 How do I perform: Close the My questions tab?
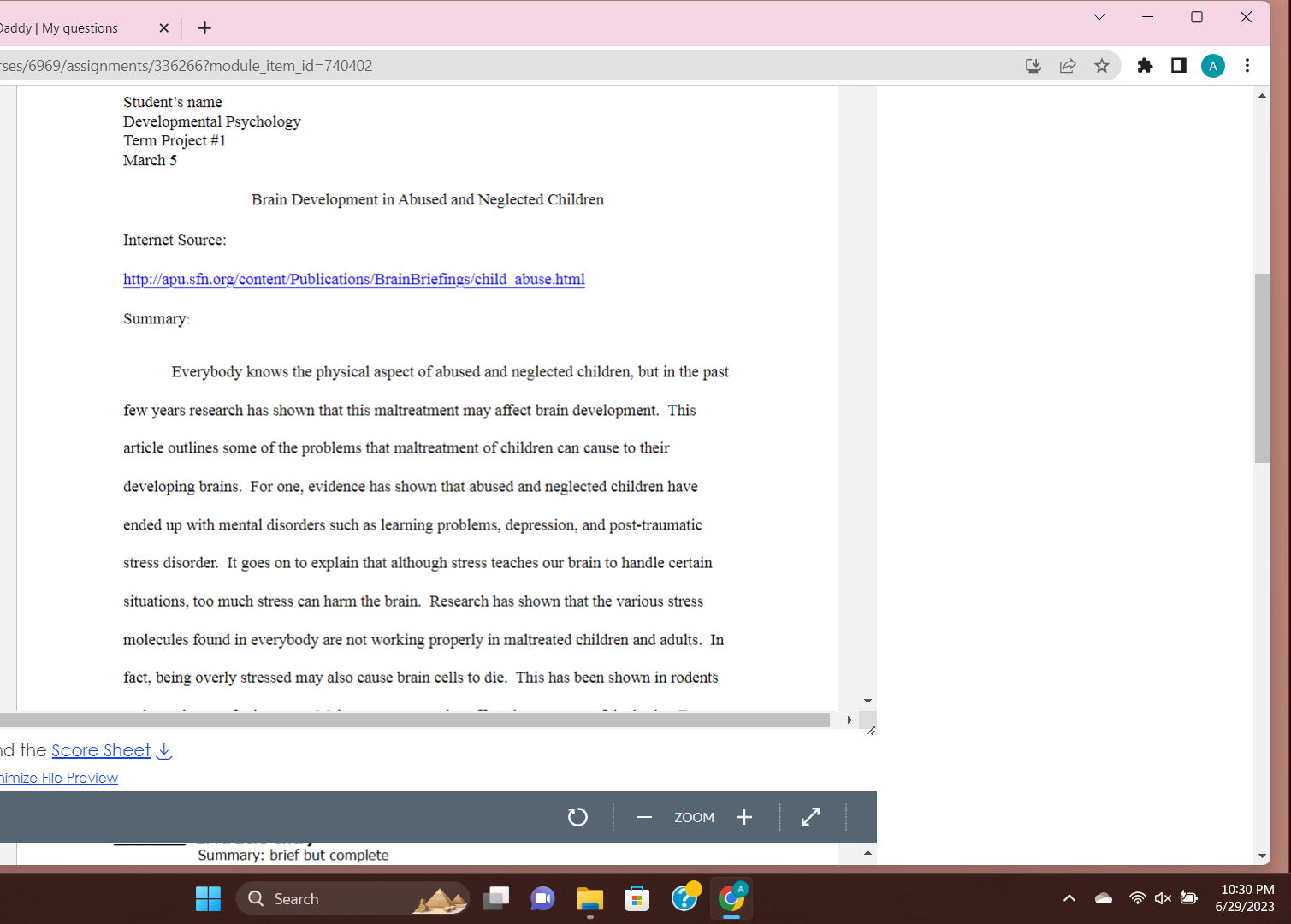tap(164, 28)
